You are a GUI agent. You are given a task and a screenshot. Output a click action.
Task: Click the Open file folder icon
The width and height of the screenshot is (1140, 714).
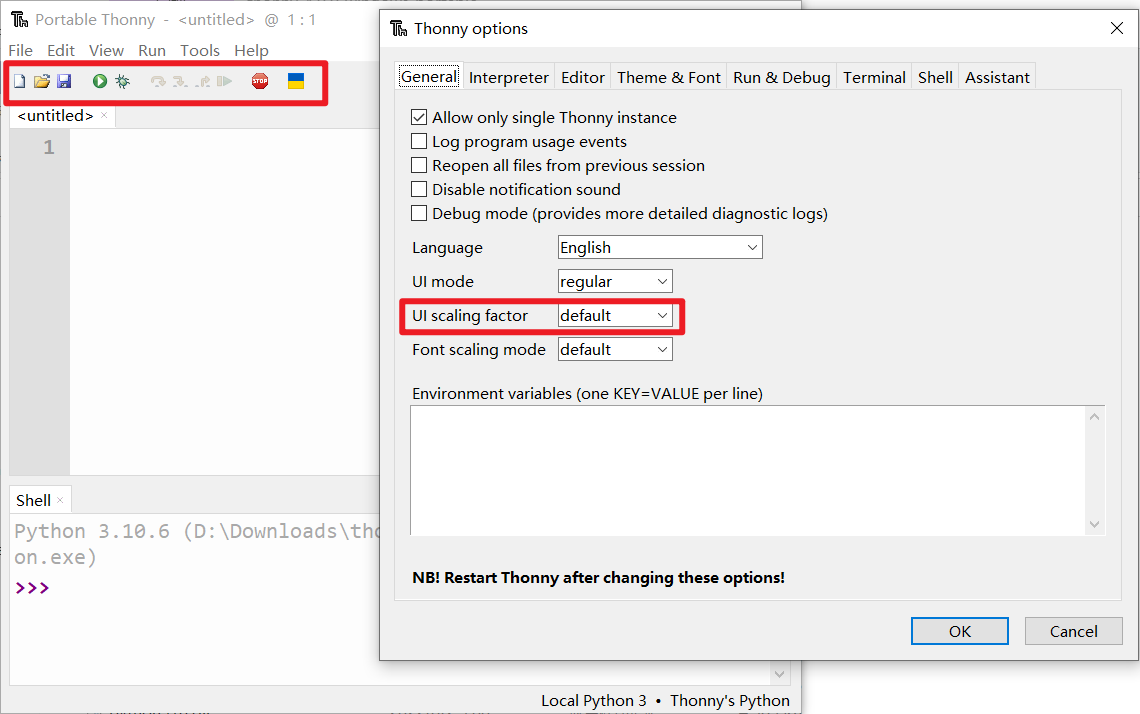click(41, 81)
